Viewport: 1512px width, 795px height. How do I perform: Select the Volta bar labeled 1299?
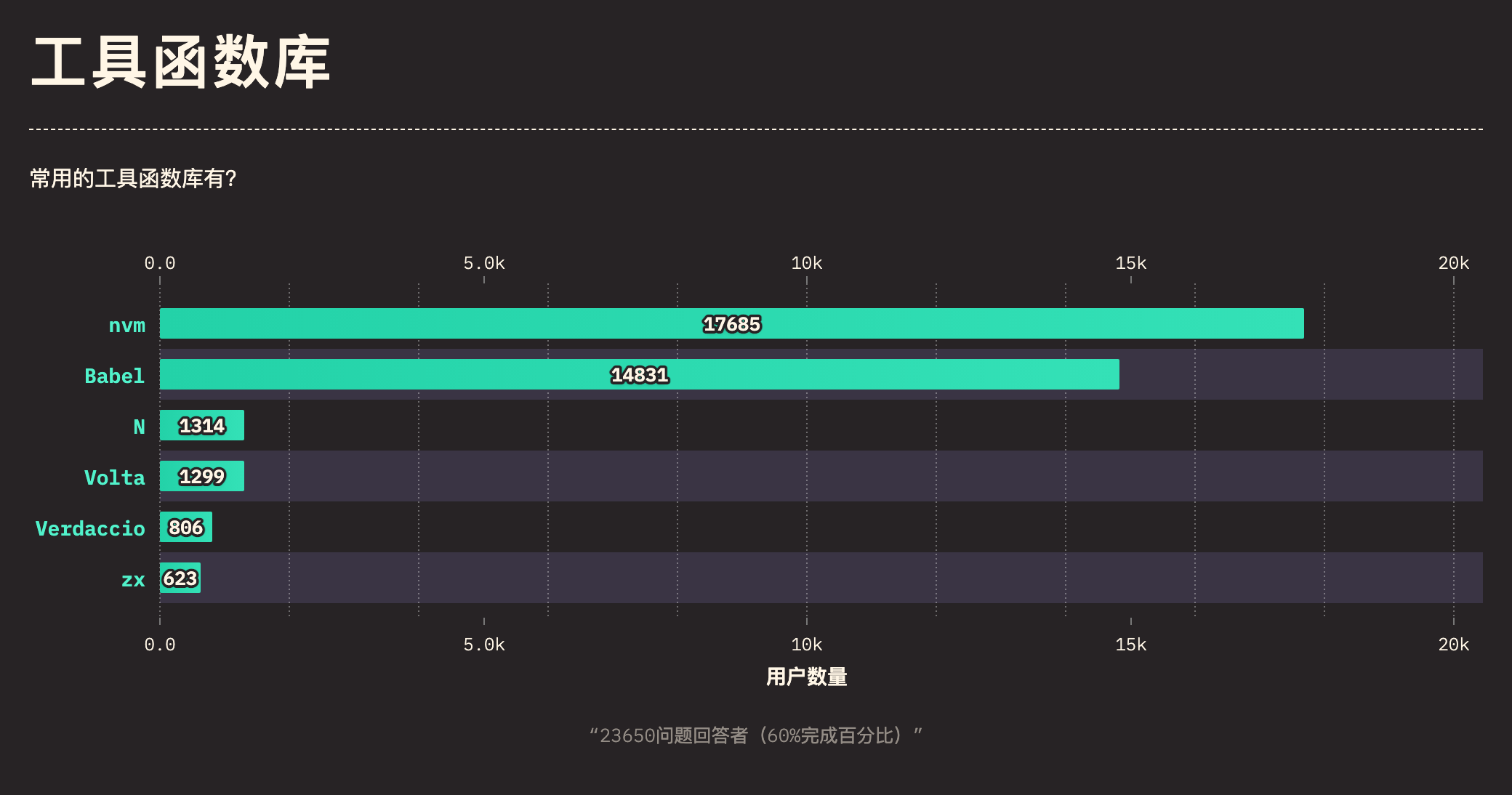point(202,476)
